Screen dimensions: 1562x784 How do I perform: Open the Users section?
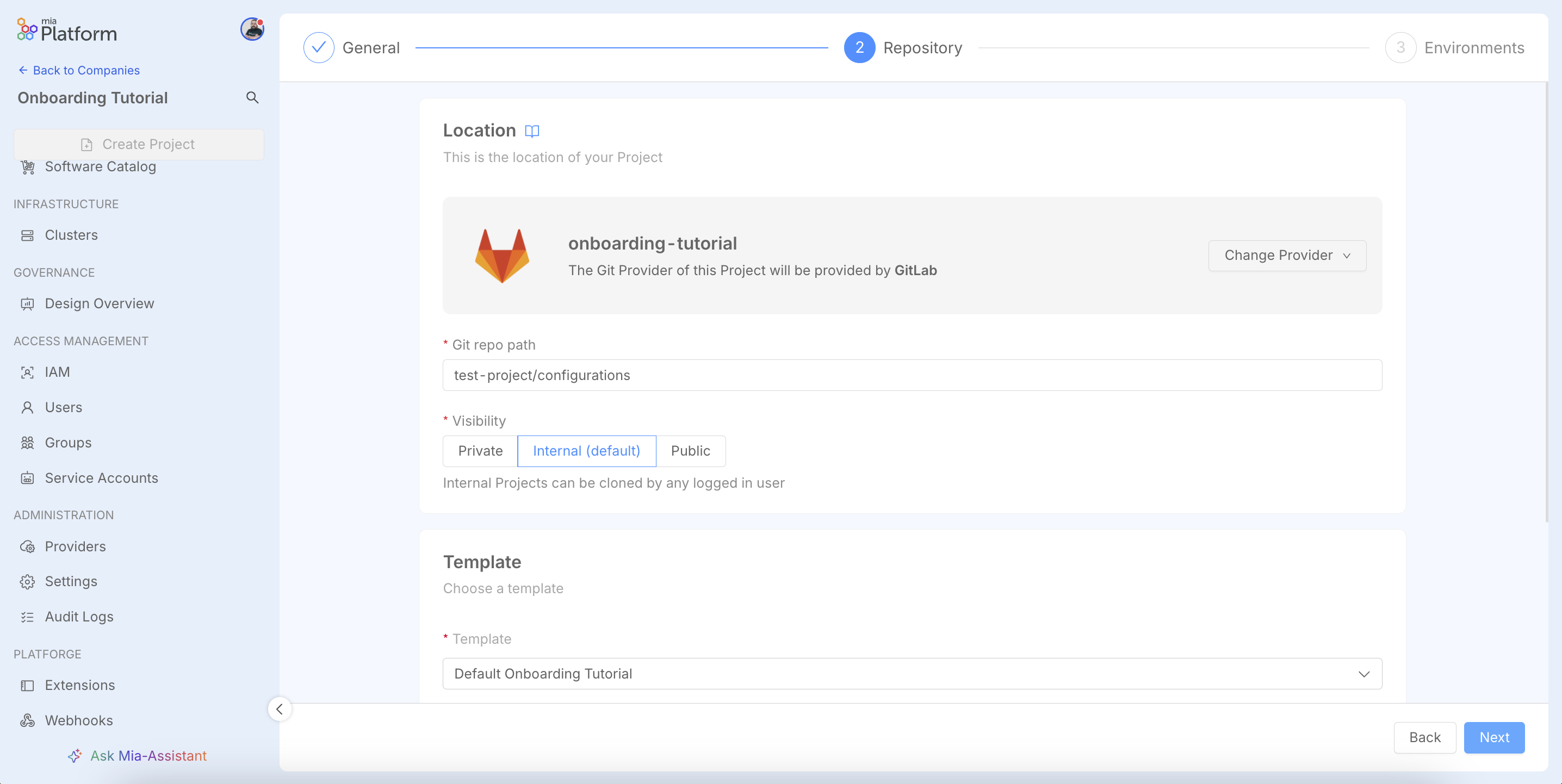coord(64,407)
